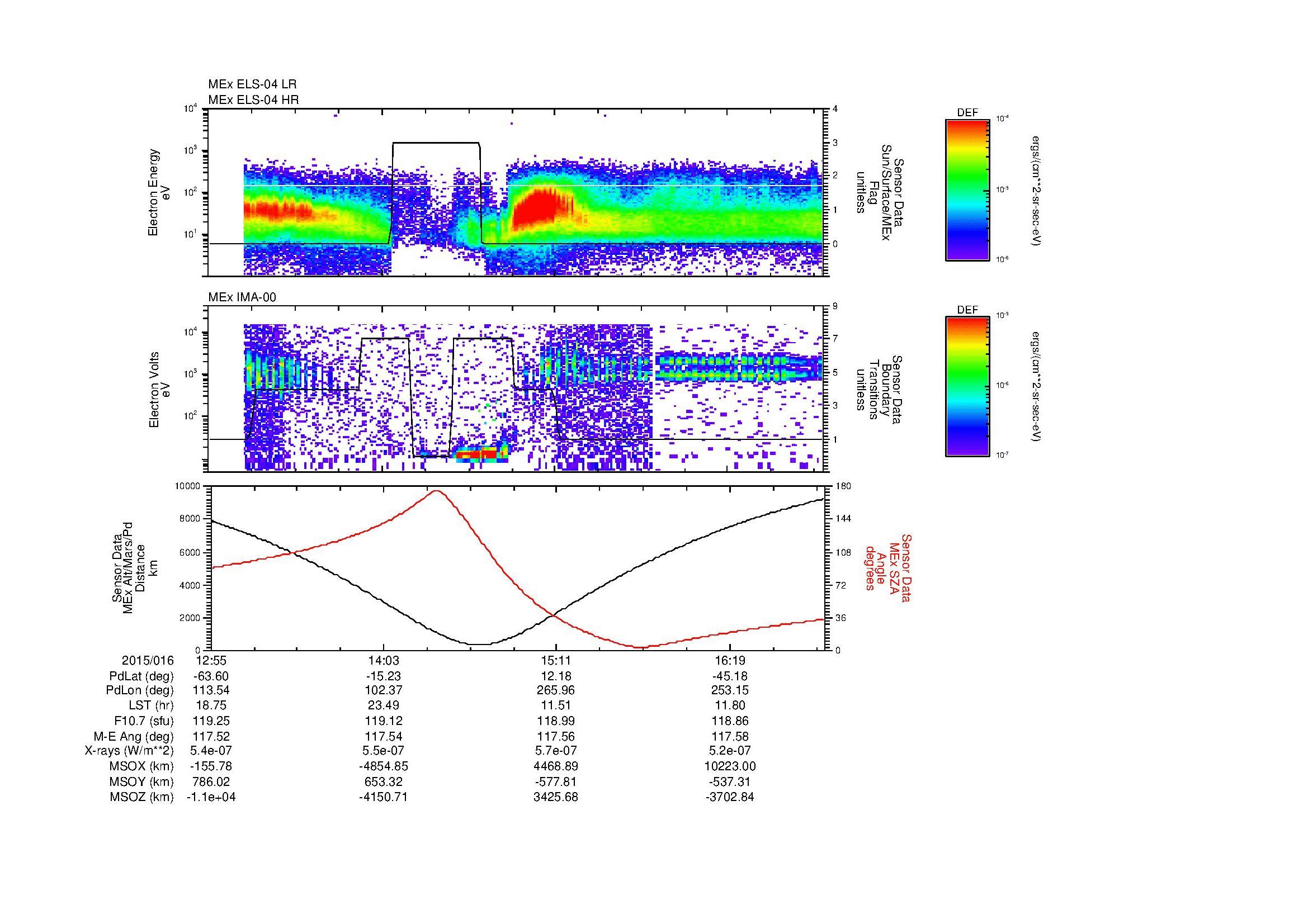
Task: Click the 'MEx IMA-00' panel title
Action: tap(242, 297)
